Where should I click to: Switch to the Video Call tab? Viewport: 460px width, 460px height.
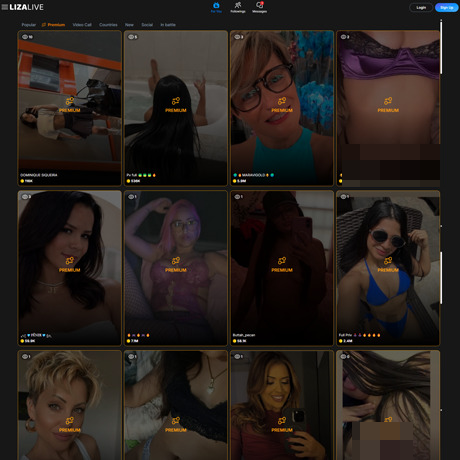pos(82,25)
